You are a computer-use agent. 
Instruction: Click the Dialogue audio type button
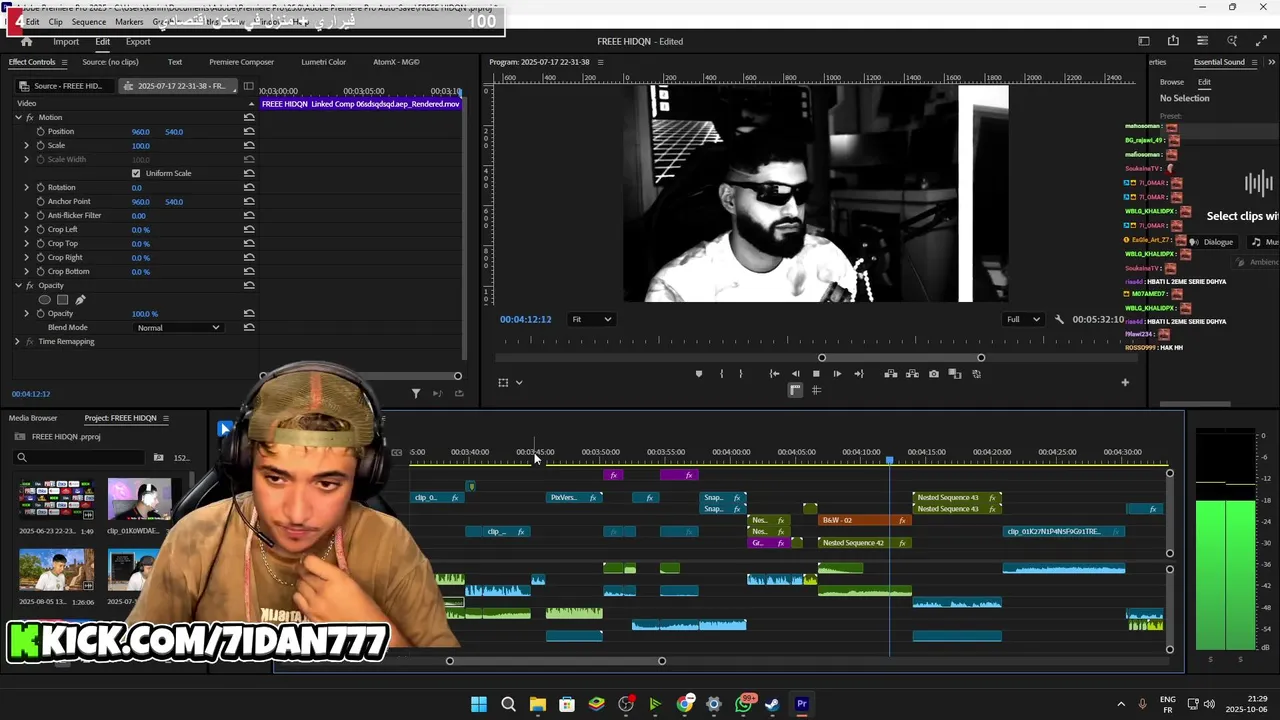[x=1211, y=242]
